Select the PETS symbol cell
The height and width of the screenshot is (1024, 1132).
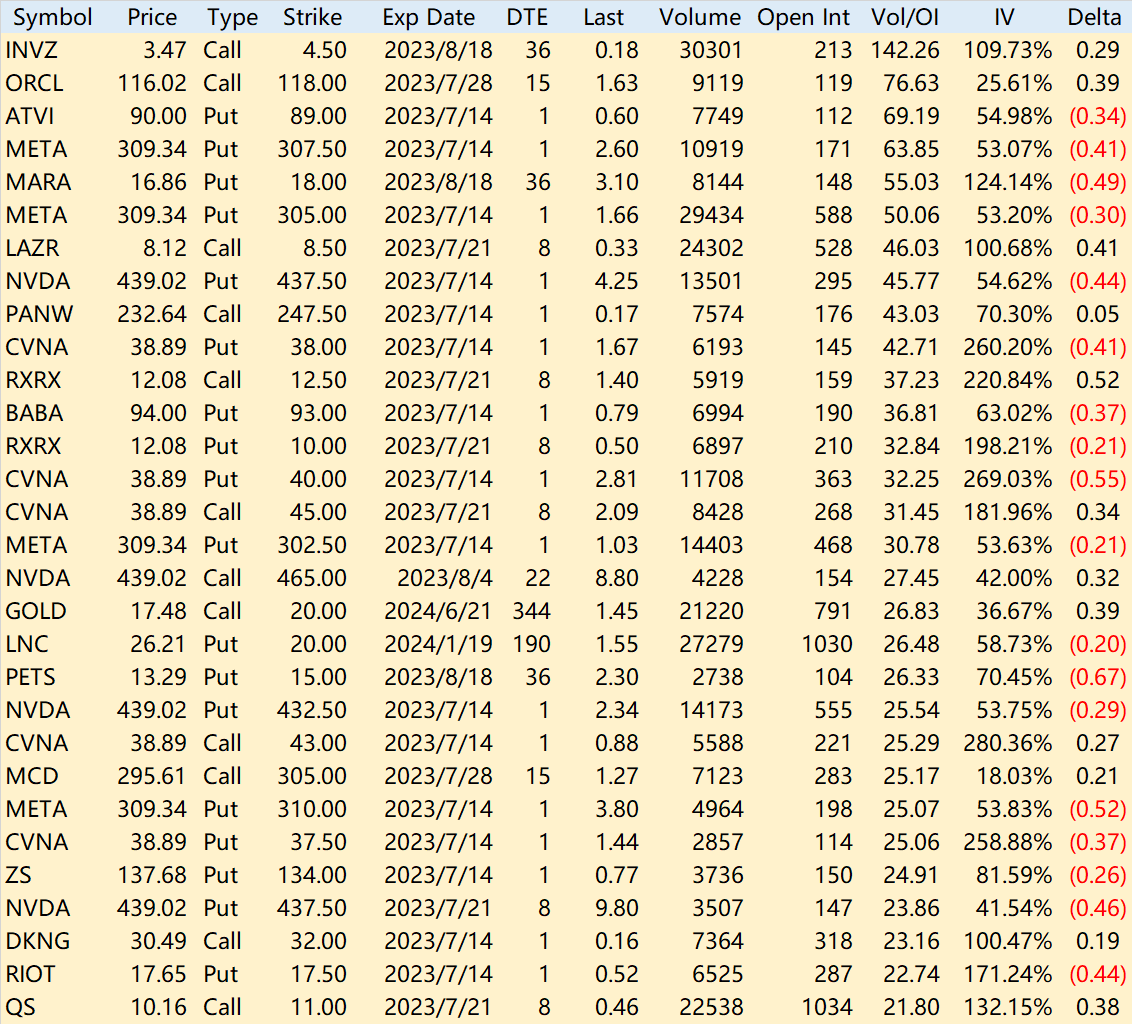30,677
